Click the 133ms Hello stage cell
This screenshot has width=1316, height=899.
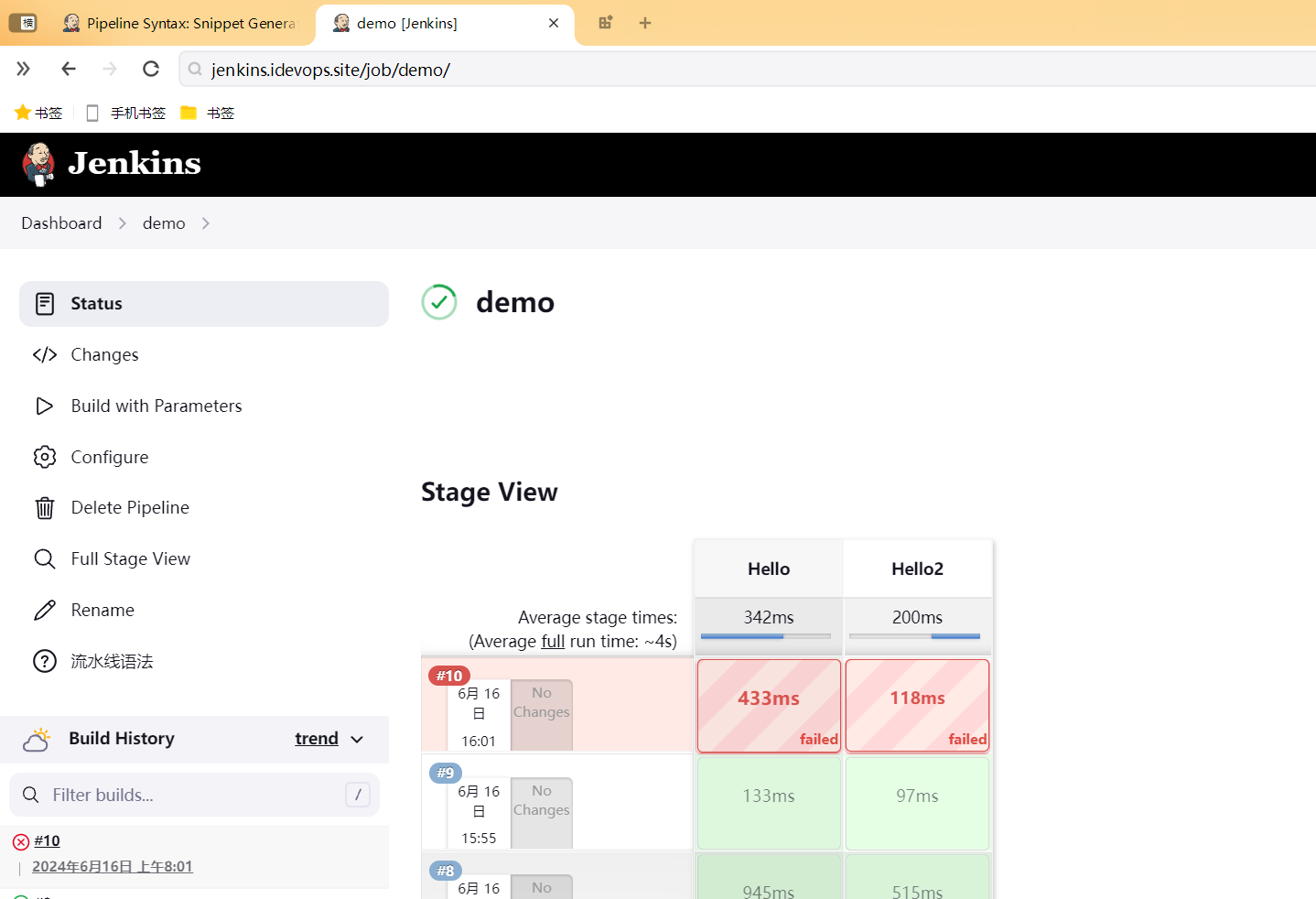(x=769, y=803)
